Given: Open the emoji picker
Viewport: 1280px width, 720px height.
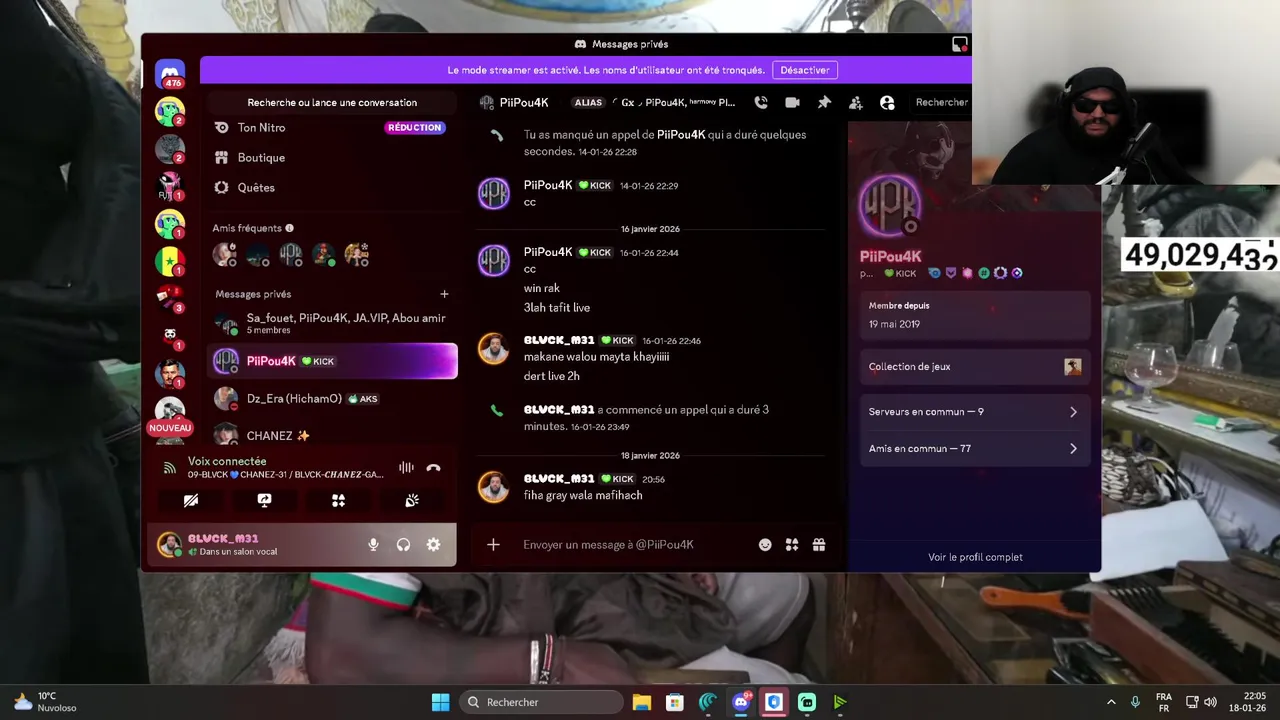Looking at the screenshot, I should pos(765,545).
